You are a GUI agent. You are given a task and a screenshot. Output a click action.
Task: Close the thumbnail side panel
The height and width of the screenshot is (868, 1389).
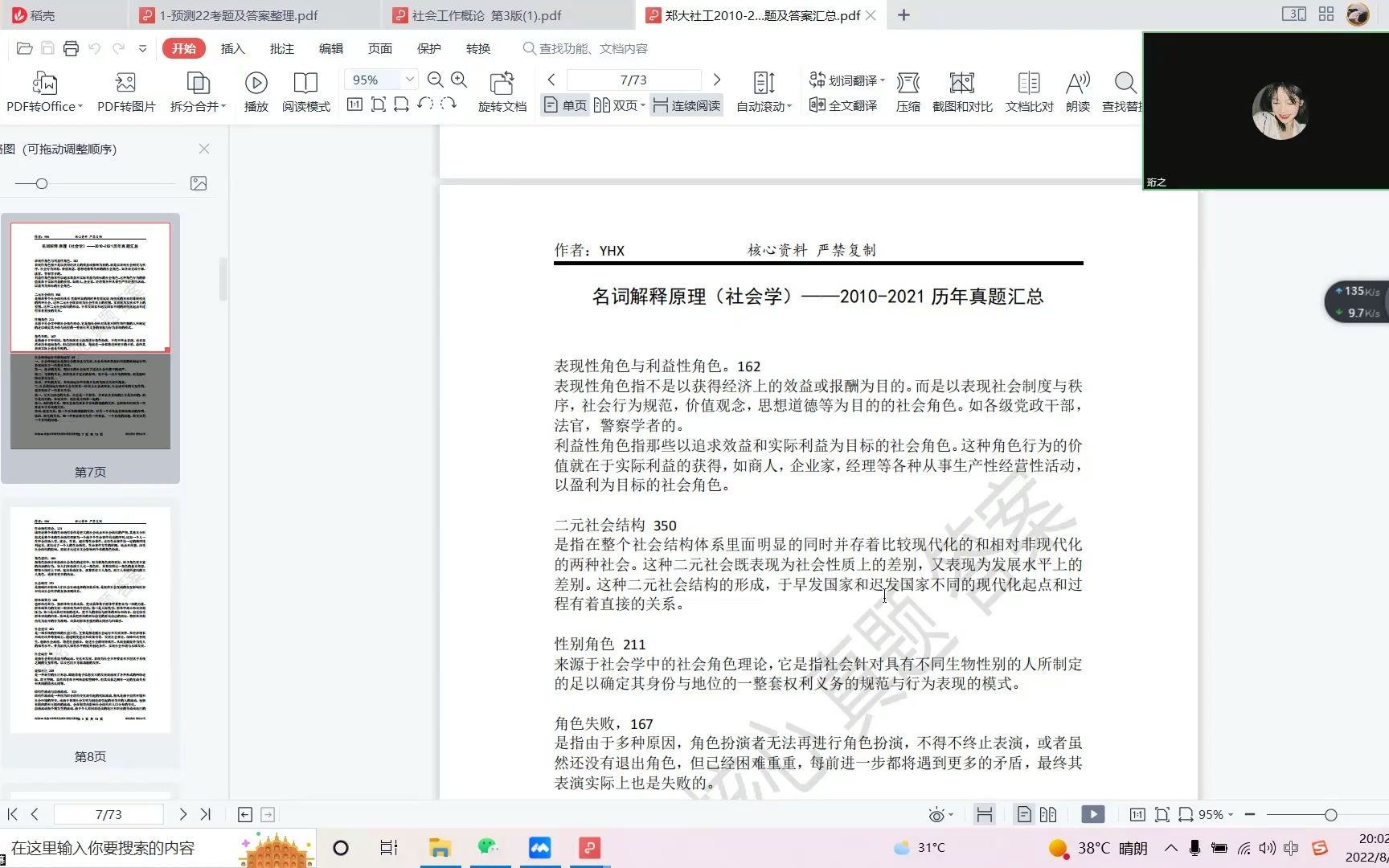tap(204, 149)
